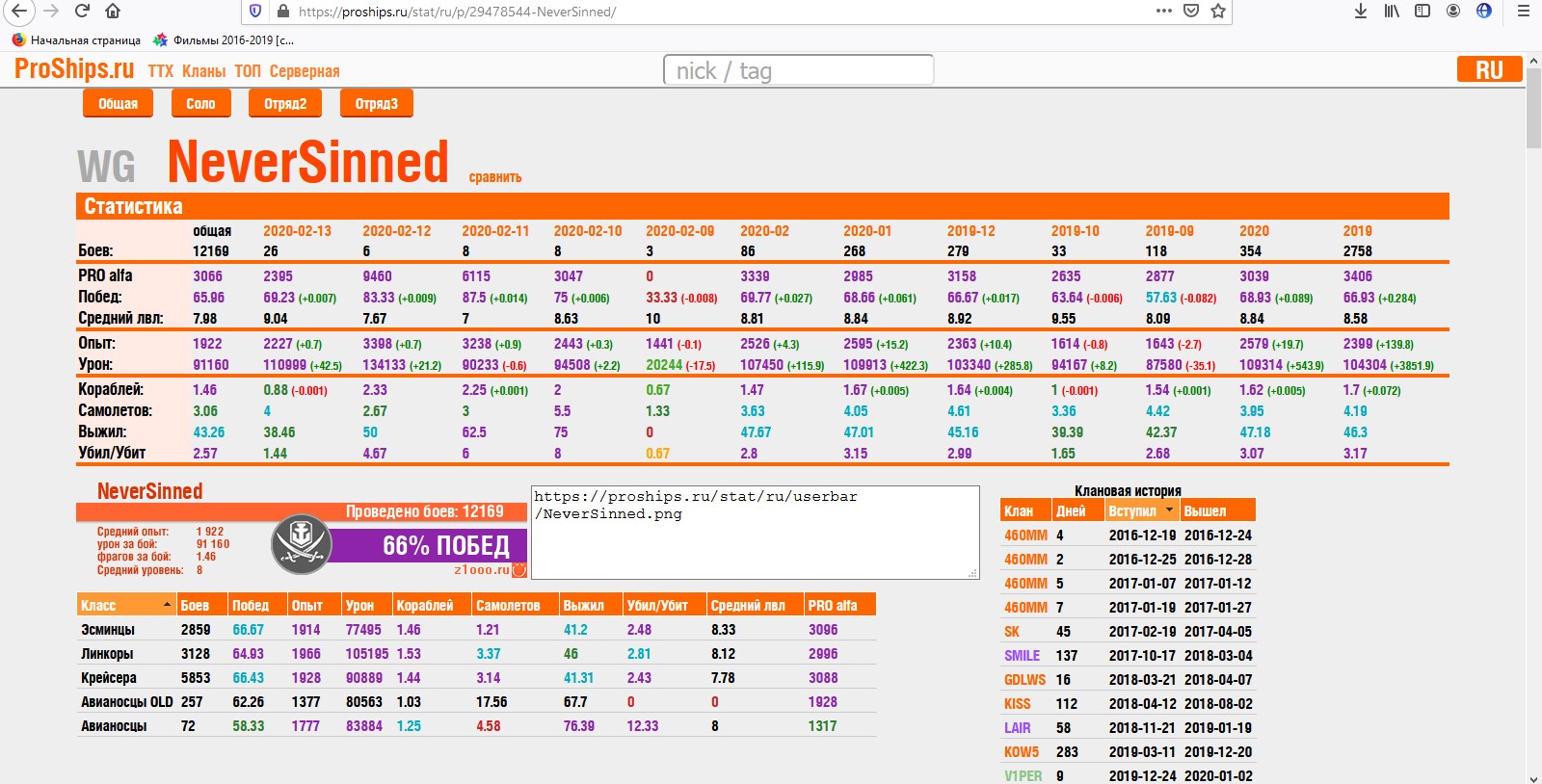1542x784 pixels.
Task: Open the GDLWS clan link
Action: [x=1024, y=680]
